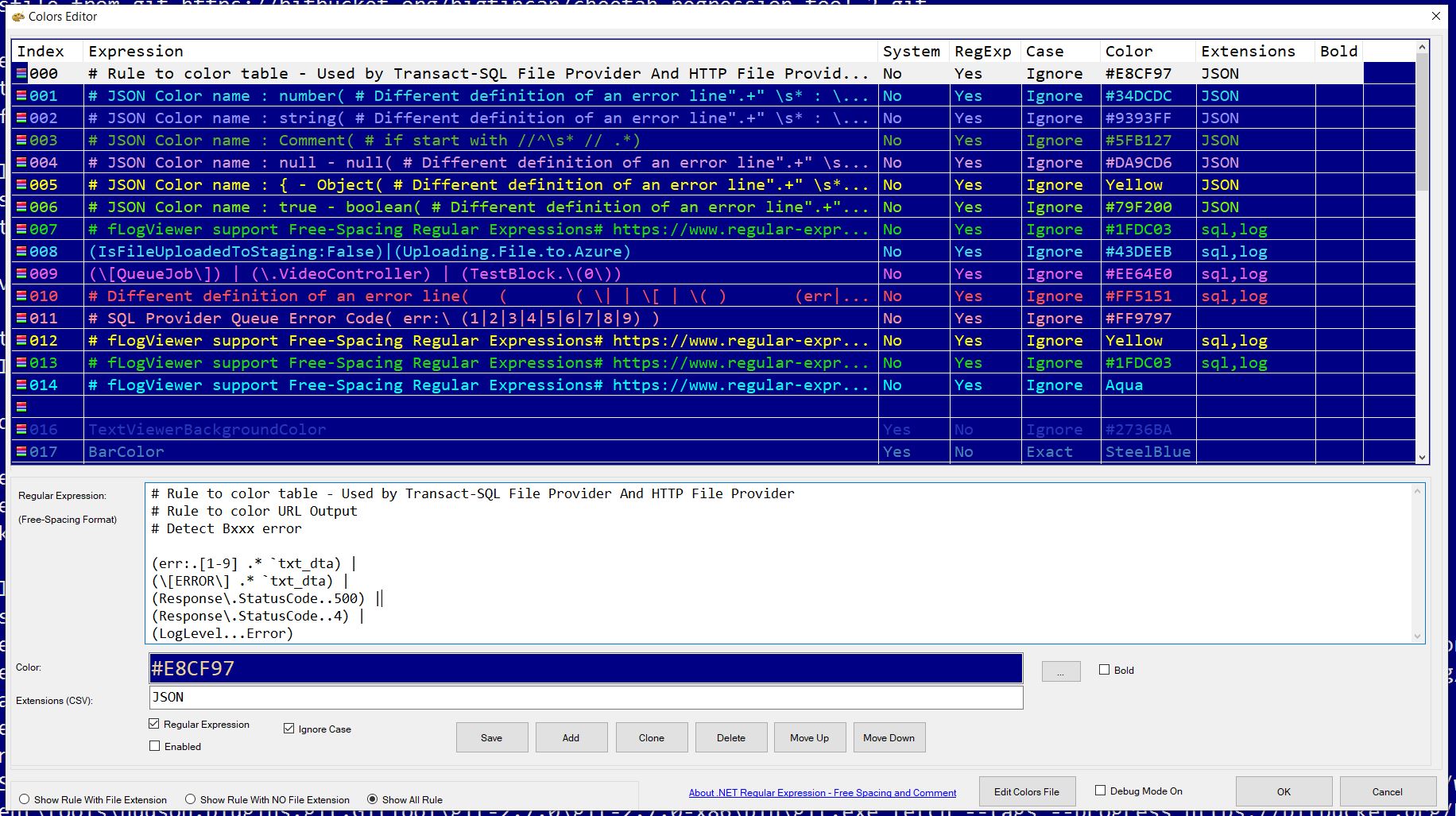Uncheck the Regular Expression checkbox
This screenshot has width=1456, height=816.
click(x=154, y=723)
